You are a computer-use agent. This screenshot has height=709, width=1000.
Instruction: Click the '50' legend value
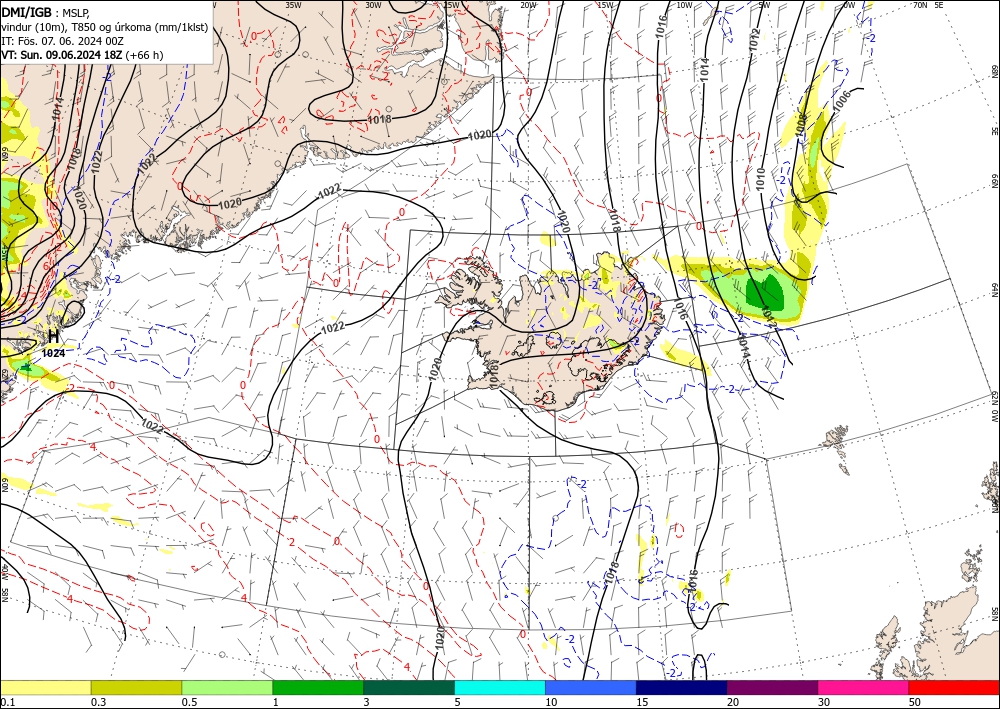(x=915, y=702)
